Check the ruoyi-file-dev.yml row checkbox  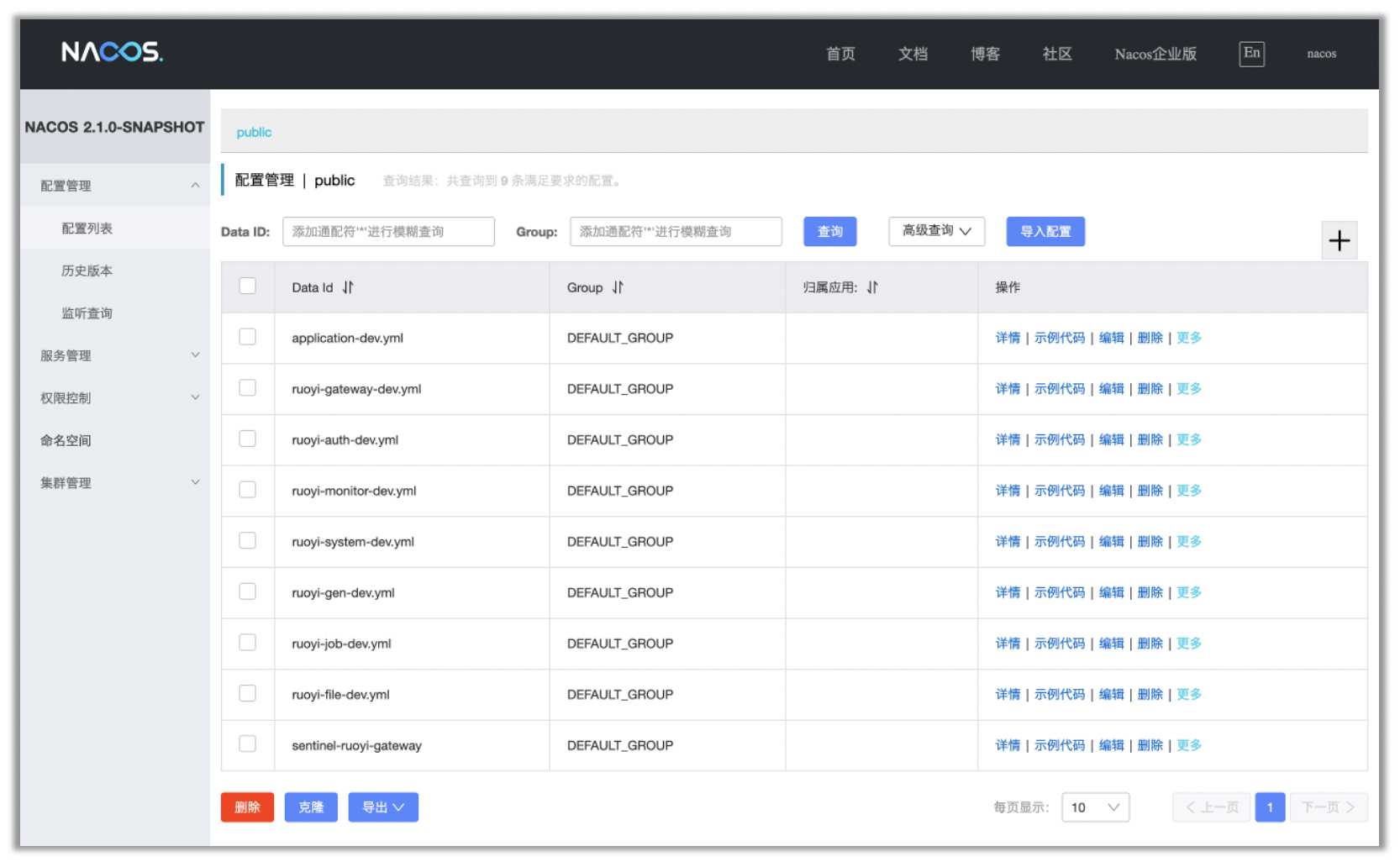point(247,693)
